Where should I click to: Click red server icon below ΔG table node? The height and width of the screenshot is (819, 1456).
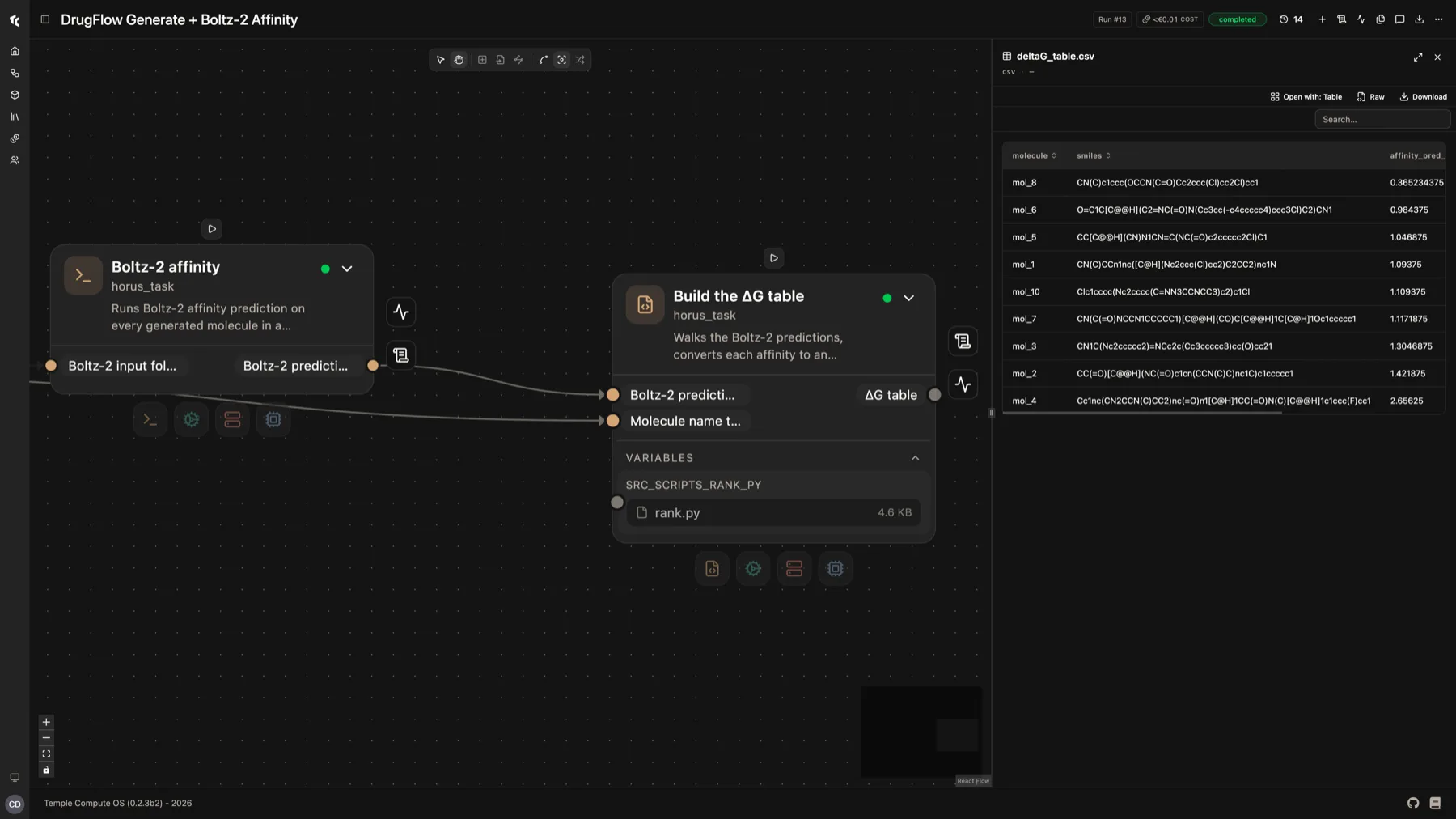[x=794, y=569]
